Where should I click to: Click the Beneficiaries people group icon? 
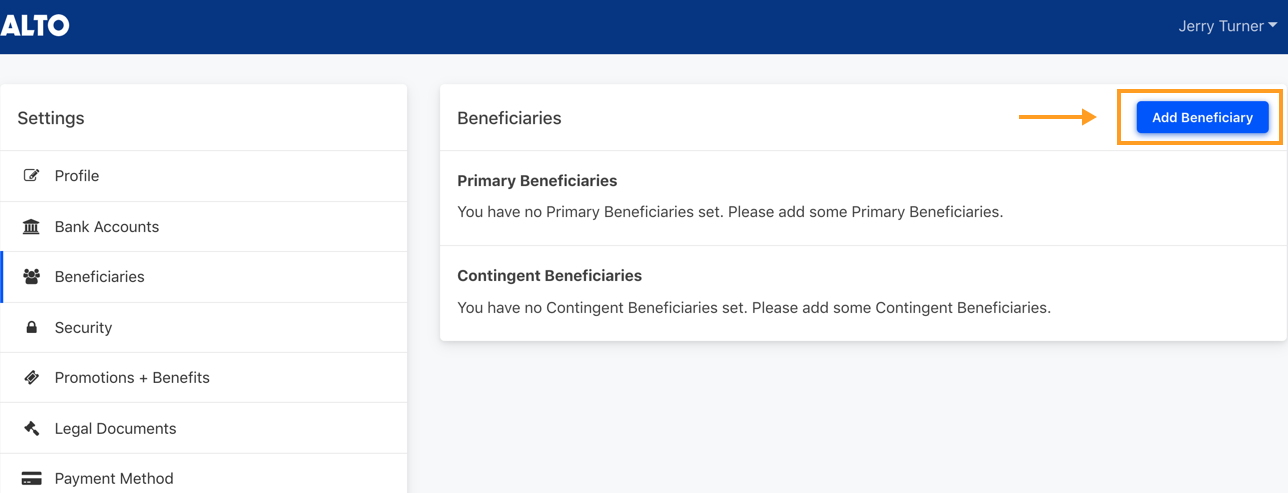pyautogui.click(x=31, y=277)
